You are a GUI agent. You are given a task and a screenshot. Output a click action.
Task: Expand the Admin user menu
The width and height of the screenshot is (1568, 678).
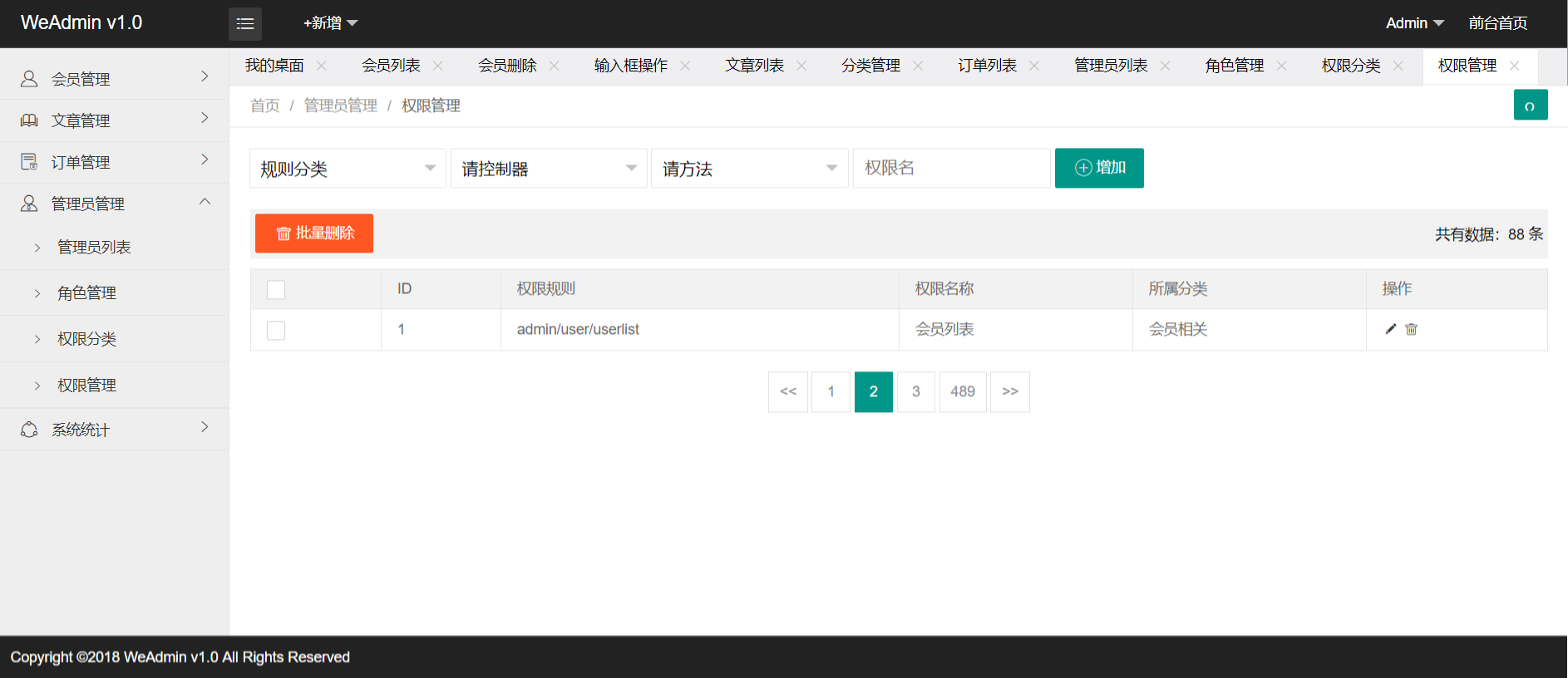click(x=1414, y=23)
